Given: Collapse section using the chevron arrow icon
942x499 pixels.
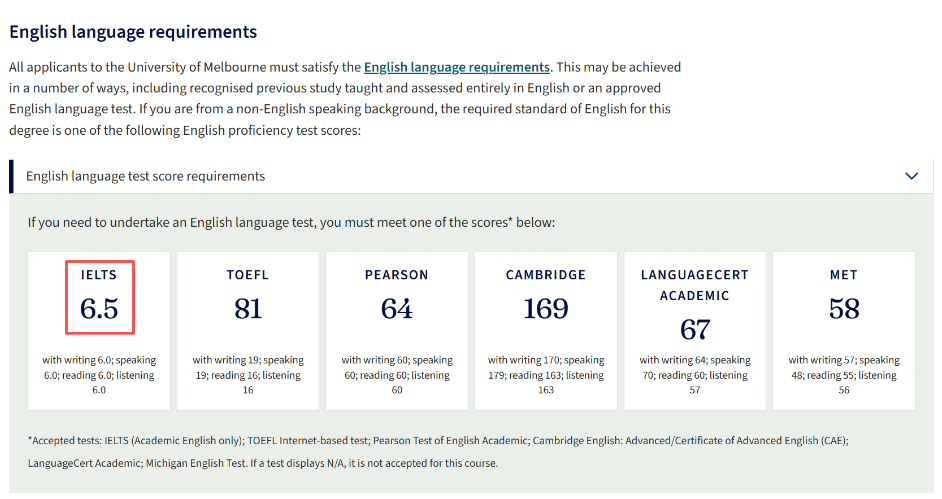Looking at the screenshot, I should [x=911, y=176].
